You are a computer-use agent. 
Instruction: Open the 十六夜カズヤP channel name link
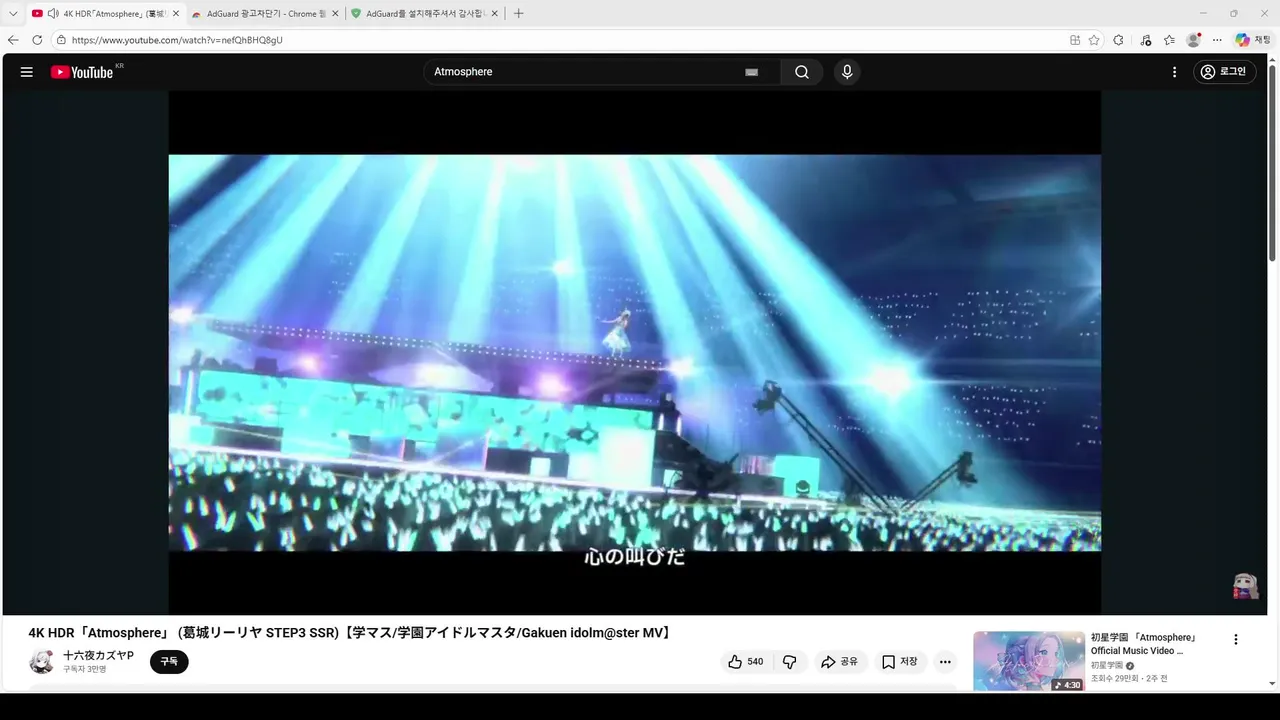click(98, 655)
